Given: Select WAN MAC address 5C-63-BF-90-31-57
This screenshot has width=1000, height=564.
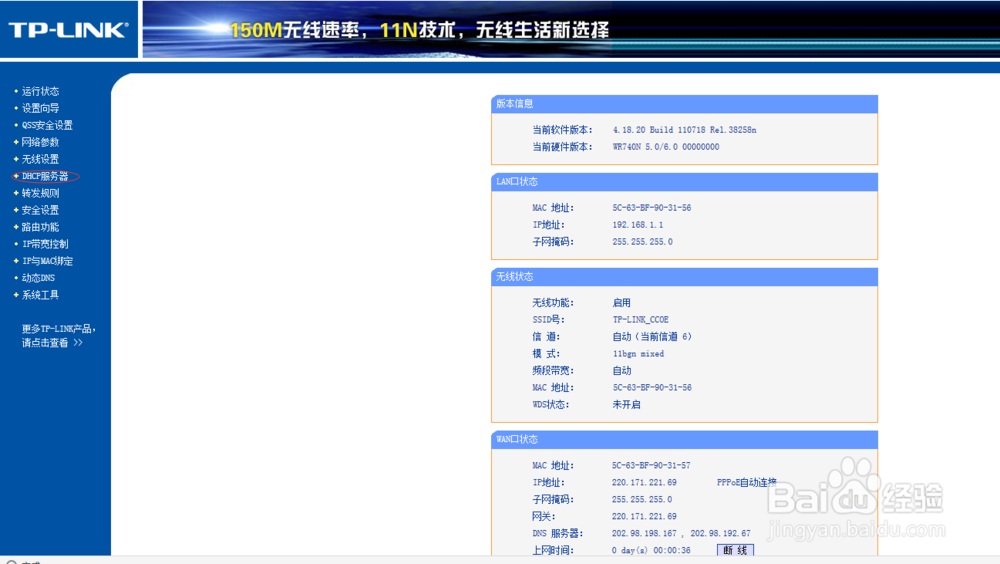Looking at the screenshot, I should point(651,466).
